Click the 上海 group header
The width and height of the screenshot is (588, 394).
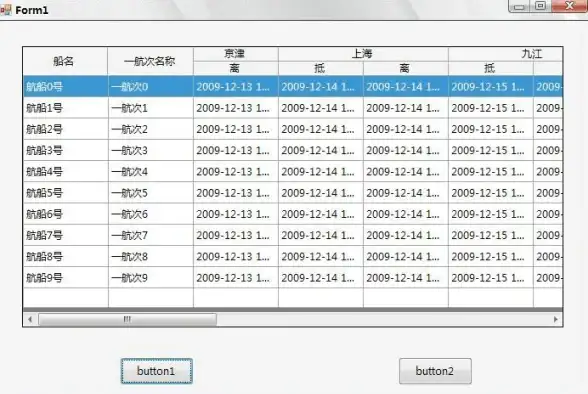click(x=363, y=54)
